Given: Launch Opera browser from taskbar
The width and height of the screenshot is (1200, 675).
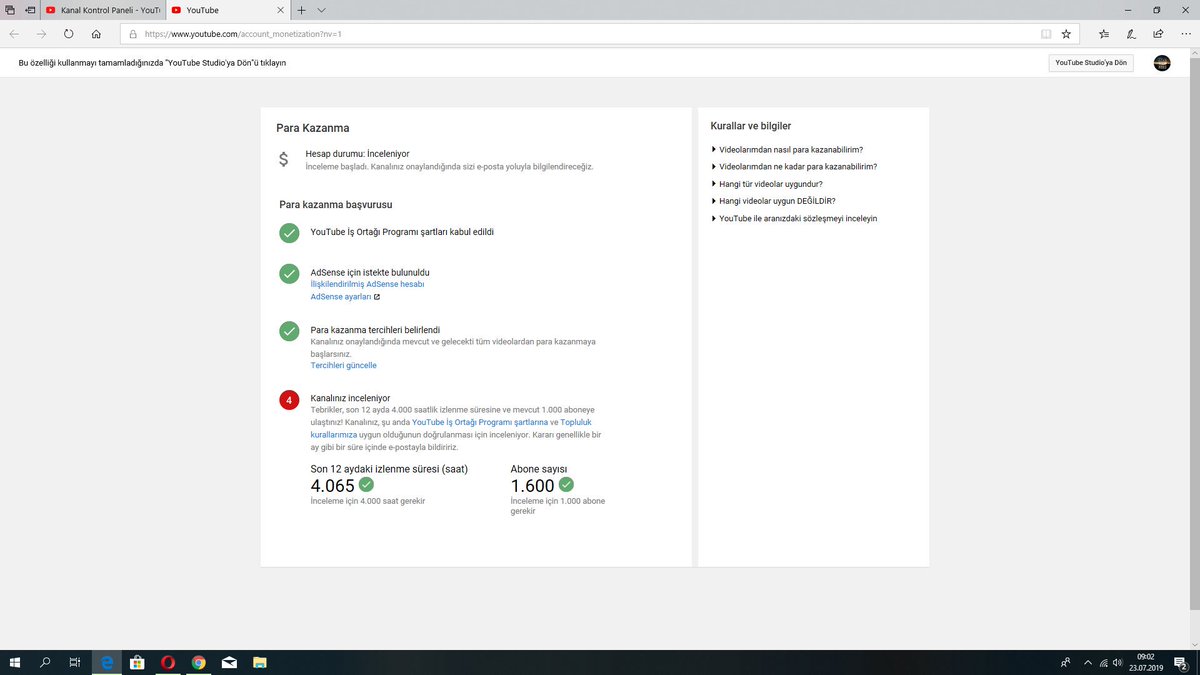Looking at the screenshot, I should (x=168, y=662).
